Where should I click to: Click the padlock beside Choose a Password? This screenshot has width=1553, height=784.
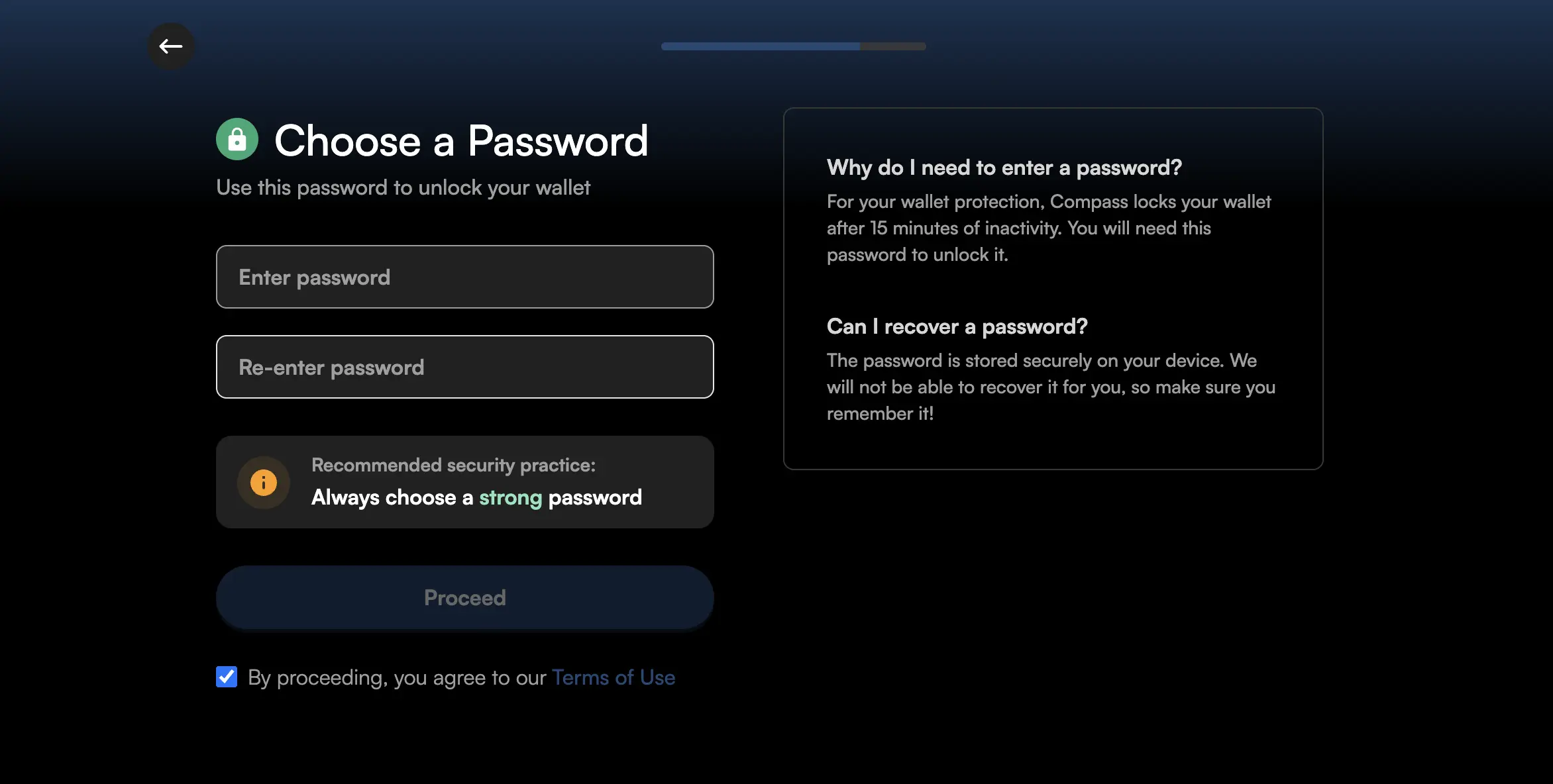coord(237,140)
